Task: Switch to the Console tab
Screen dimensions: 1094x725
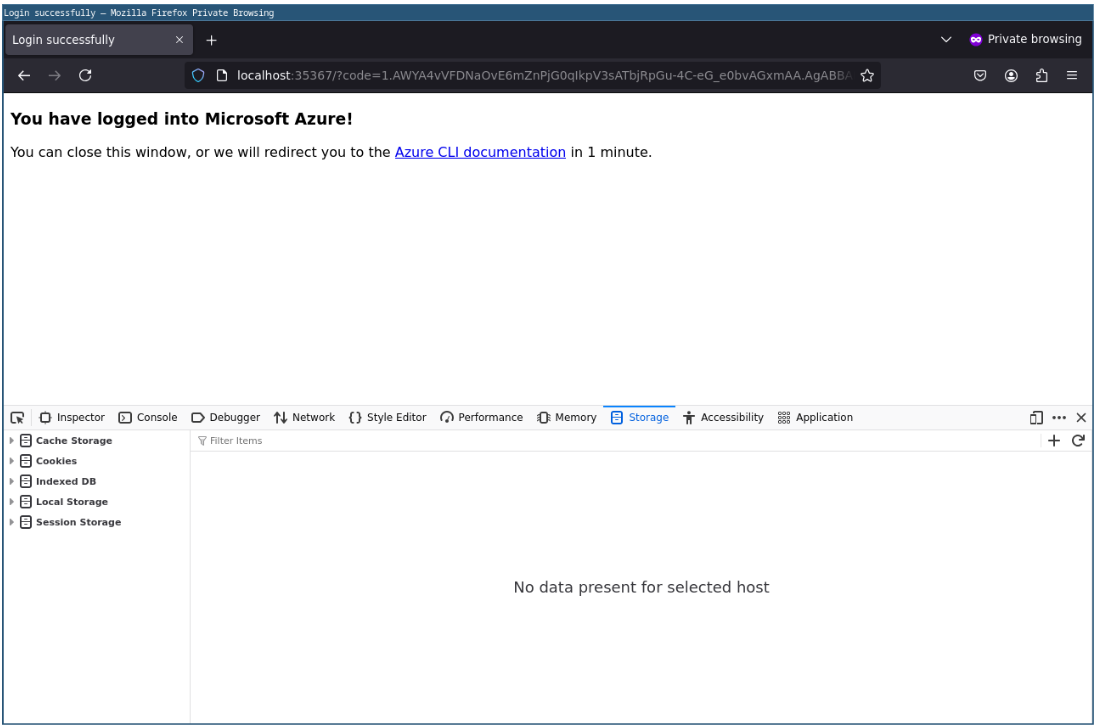Action: [148, 418]
